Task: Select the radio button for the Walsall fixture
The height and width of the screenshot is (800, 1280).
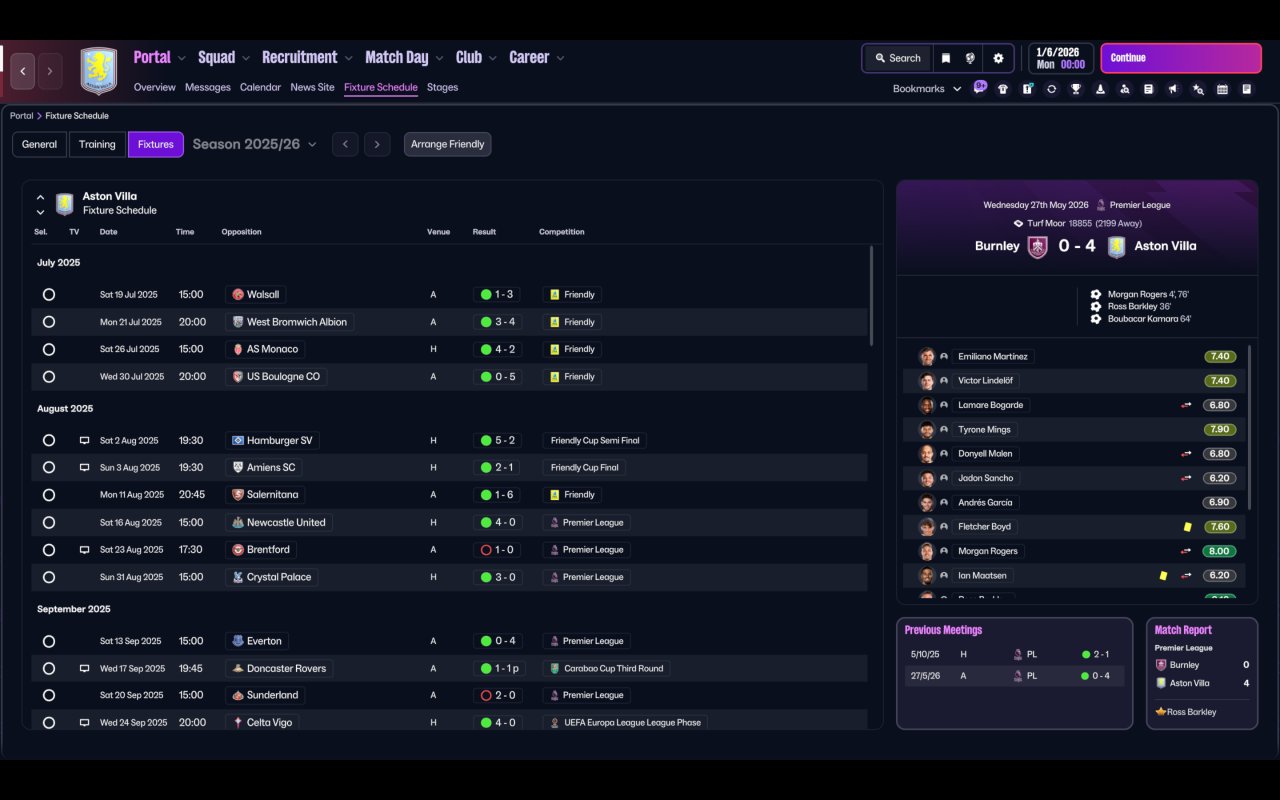Action: 49,295
